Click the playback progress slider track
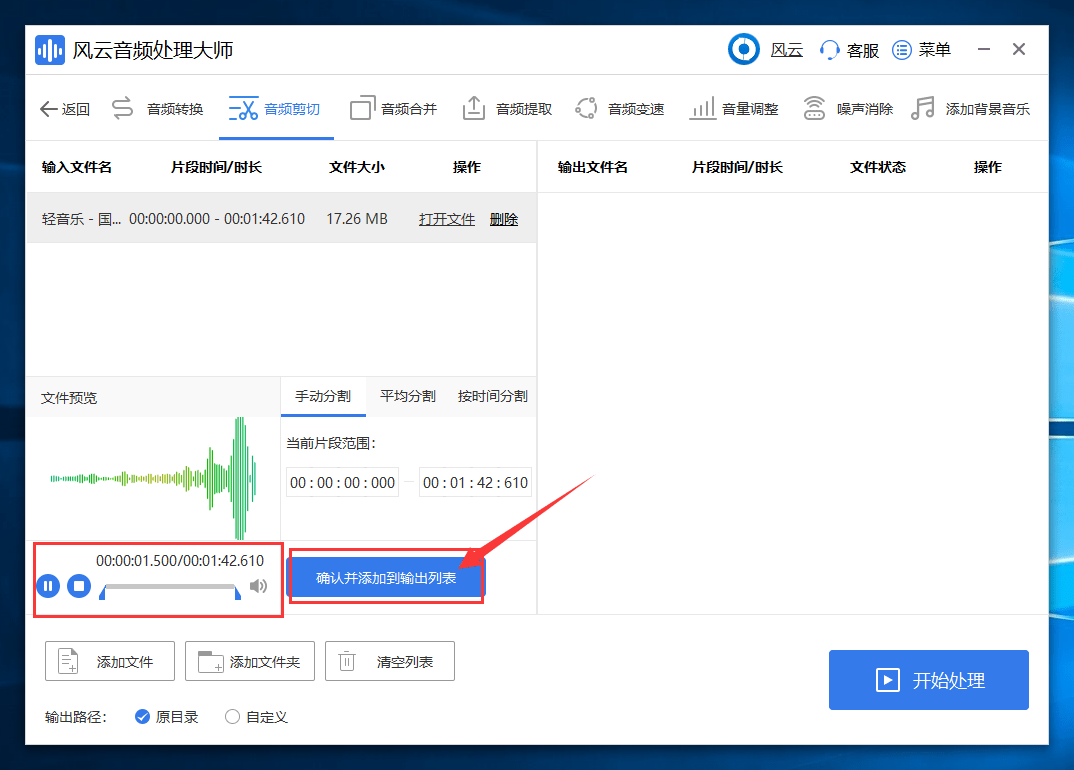This screenshot has width=1074, height=770. 170,586
